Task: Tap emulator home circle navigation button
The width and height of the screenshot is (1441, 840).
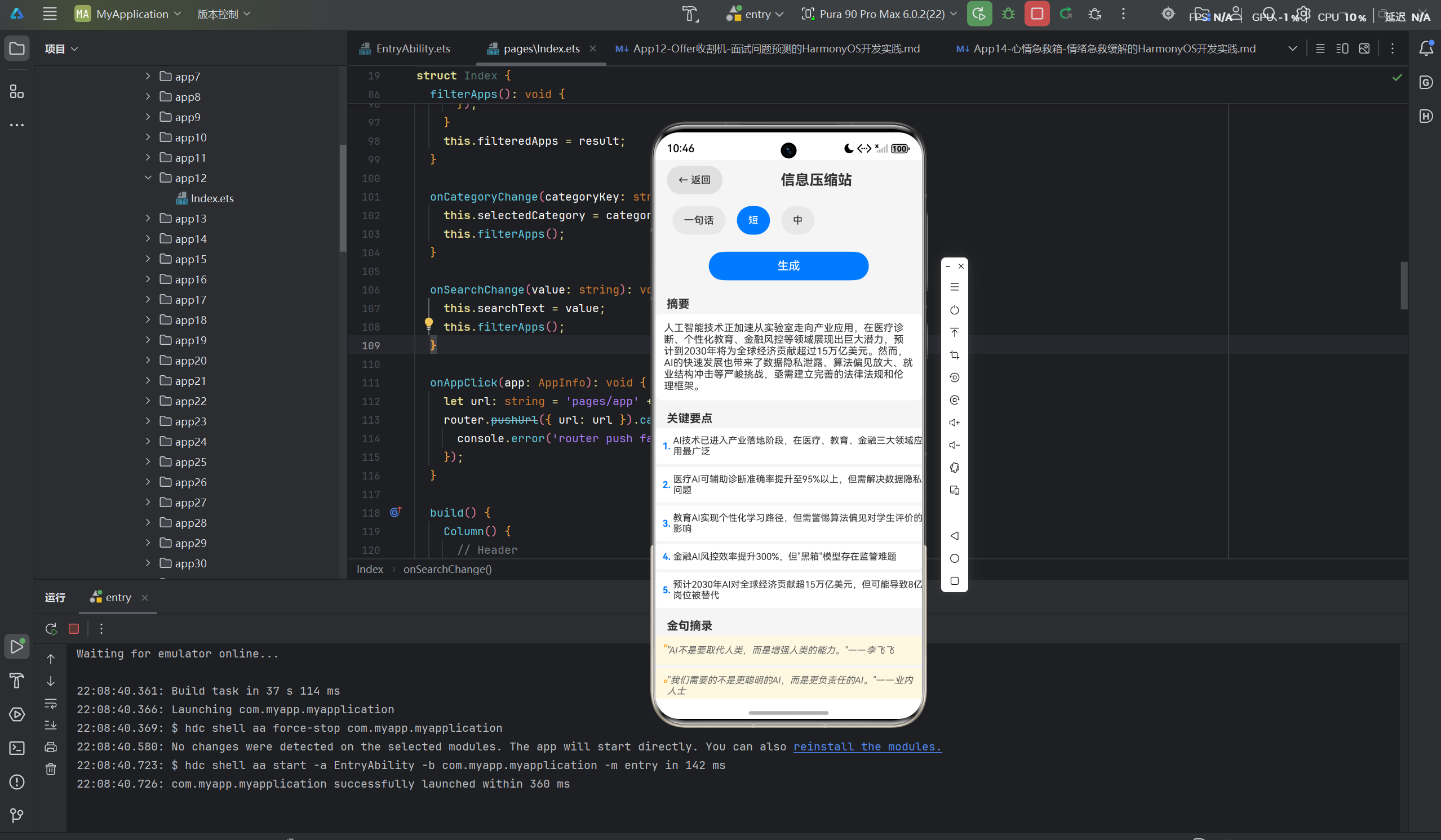Action: pos(955,558)
